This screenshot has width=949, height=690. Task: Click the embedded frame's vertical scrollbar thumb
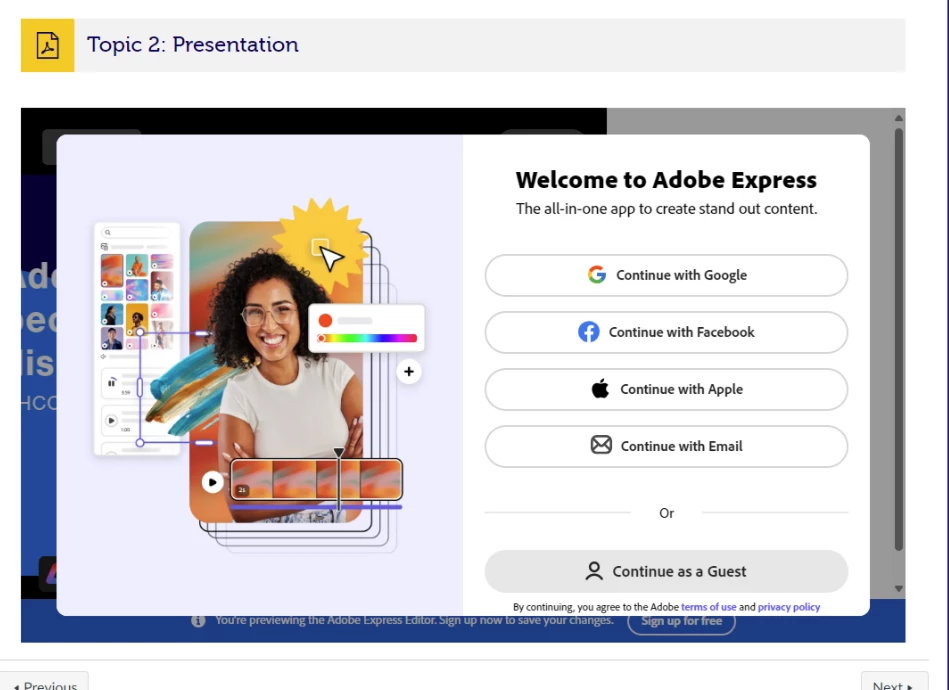pos(899,339)
